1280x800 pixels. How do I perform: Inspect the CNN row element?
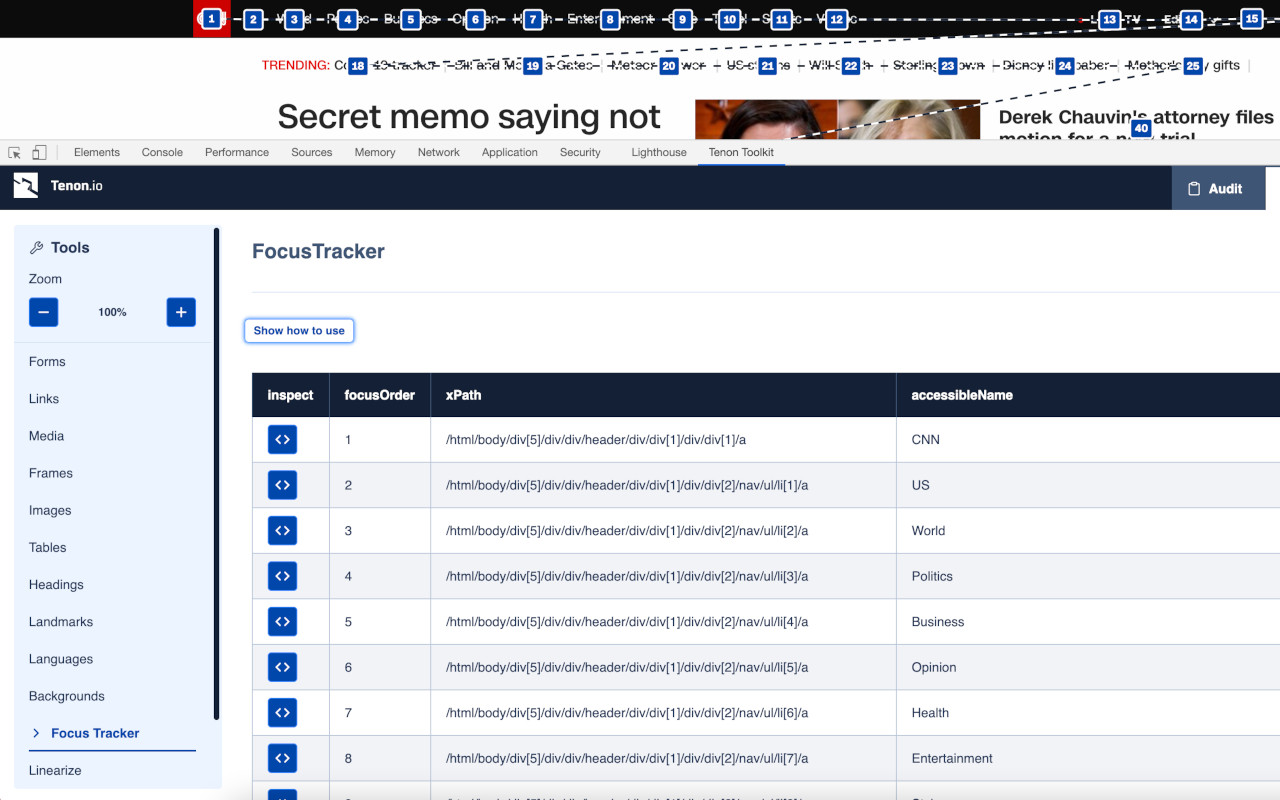click(x=282, y=439)
